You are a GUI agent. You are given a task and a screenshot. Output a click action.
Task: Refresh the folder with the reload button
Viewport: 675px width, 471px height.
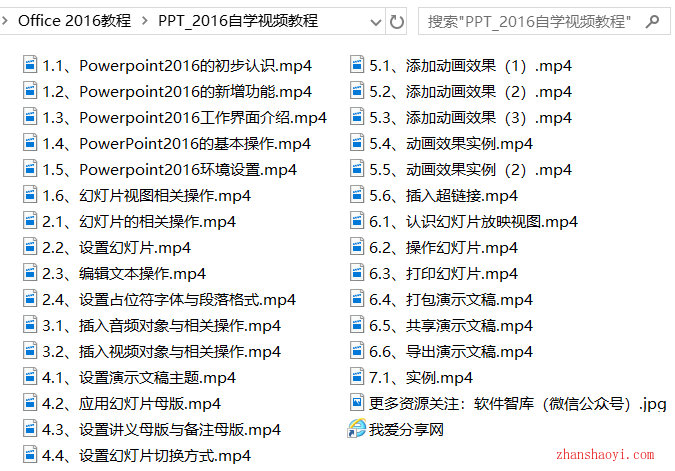pyautogui.click(x=396, y=22)
